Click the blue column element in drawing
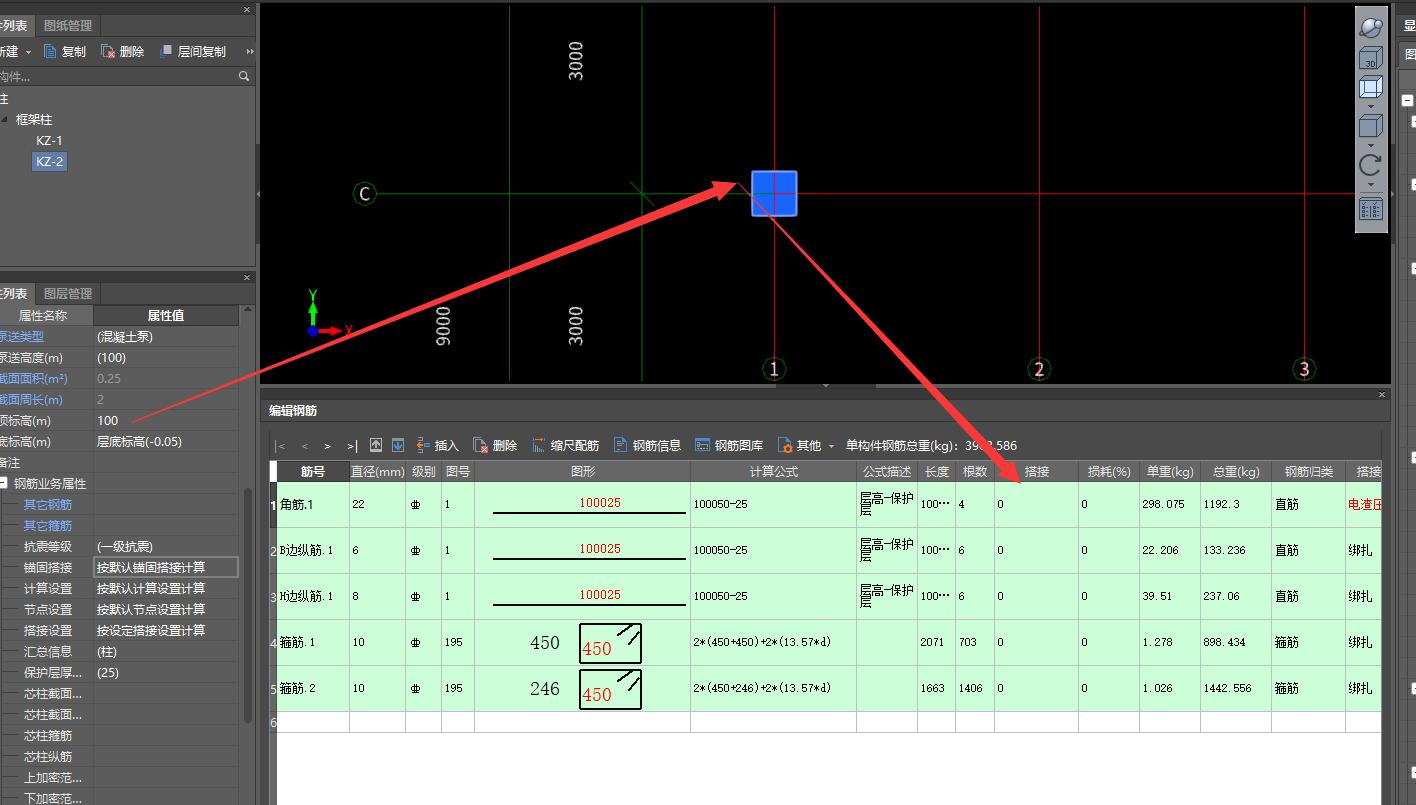 coord(774,193)
